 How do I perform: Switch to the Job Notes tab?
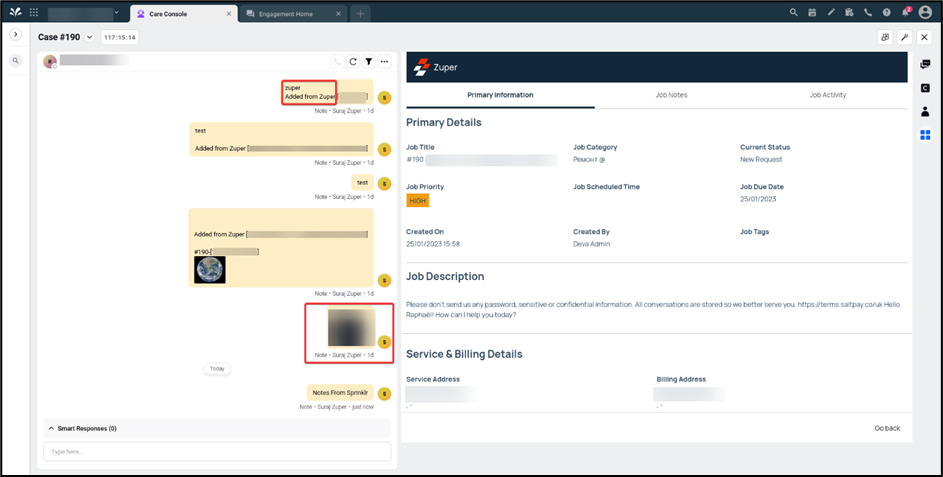click(x=671, y=95)
